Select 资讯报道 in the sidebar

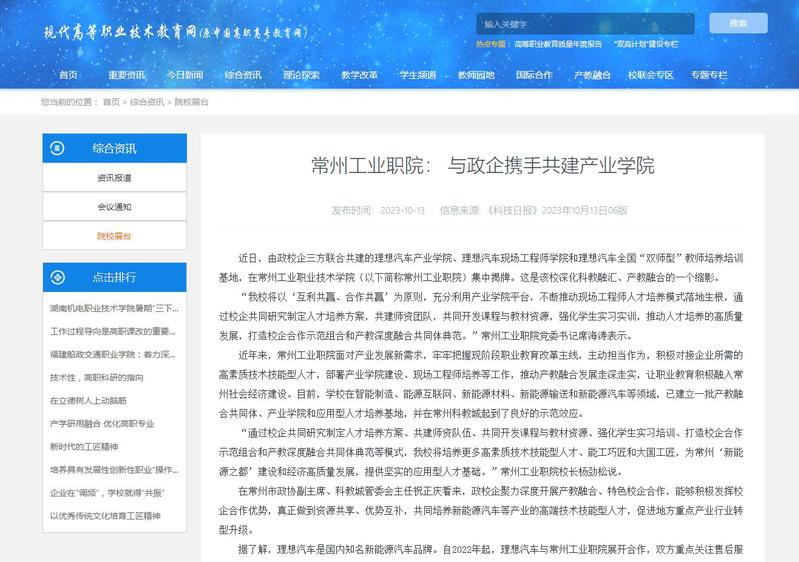[x=114, y=178]
